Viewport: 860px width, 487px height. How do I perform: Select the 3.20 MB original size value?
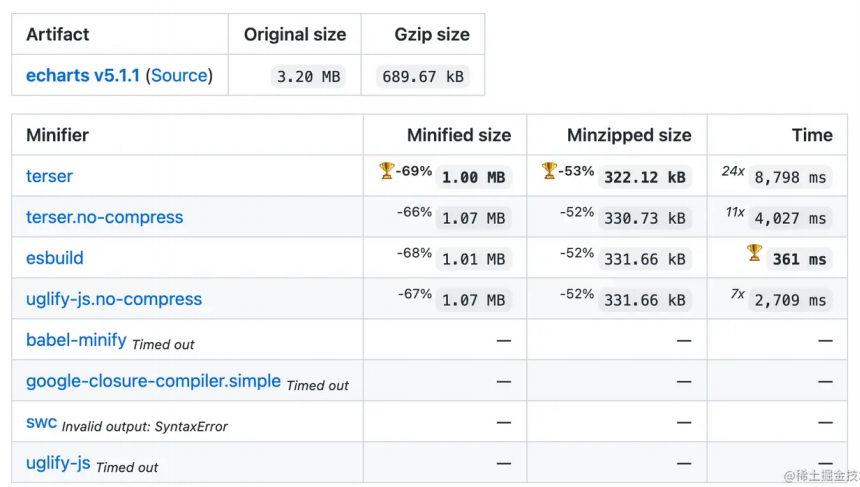pos(308,77)
